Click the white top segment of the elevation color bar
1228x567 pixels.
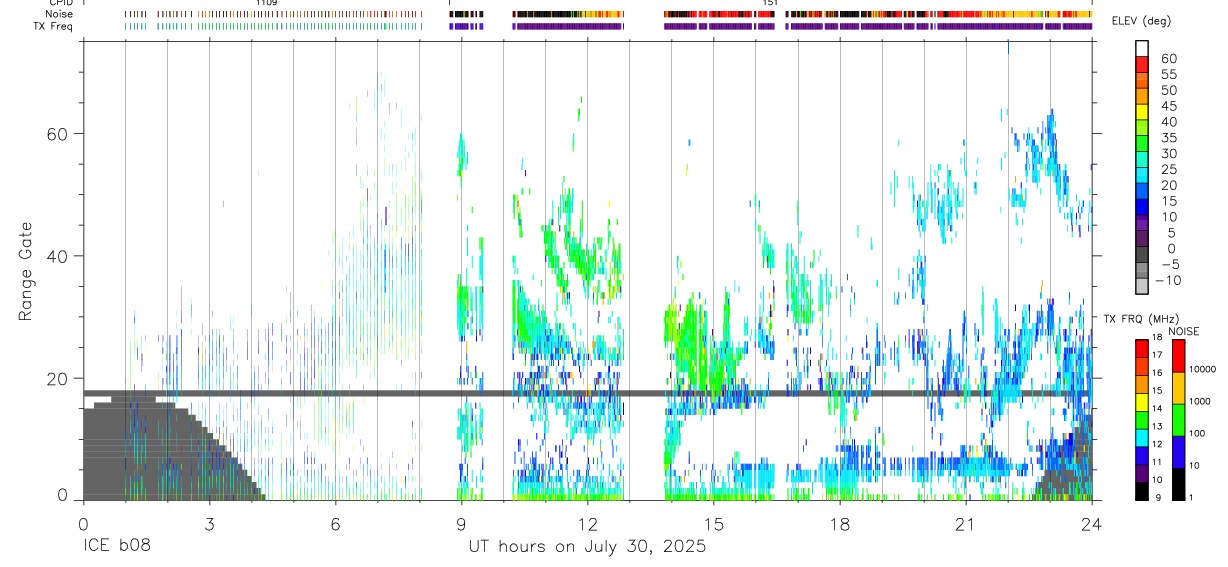(1142, 48)
